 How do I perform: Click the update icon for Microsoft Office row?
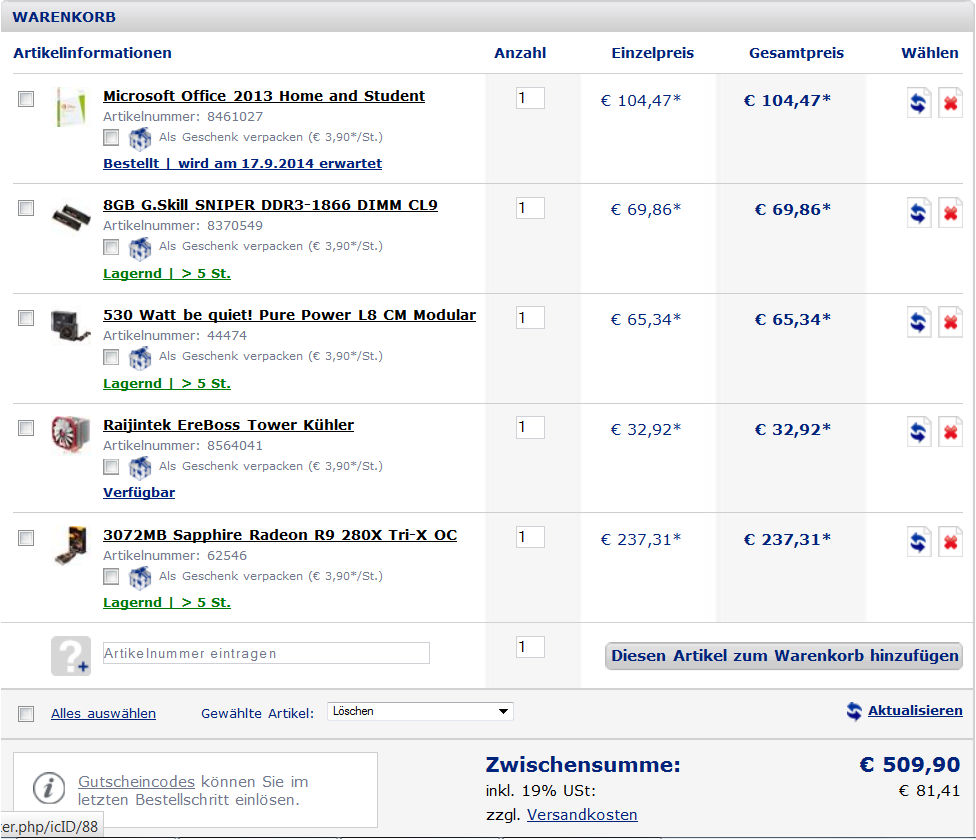[919, 103]
